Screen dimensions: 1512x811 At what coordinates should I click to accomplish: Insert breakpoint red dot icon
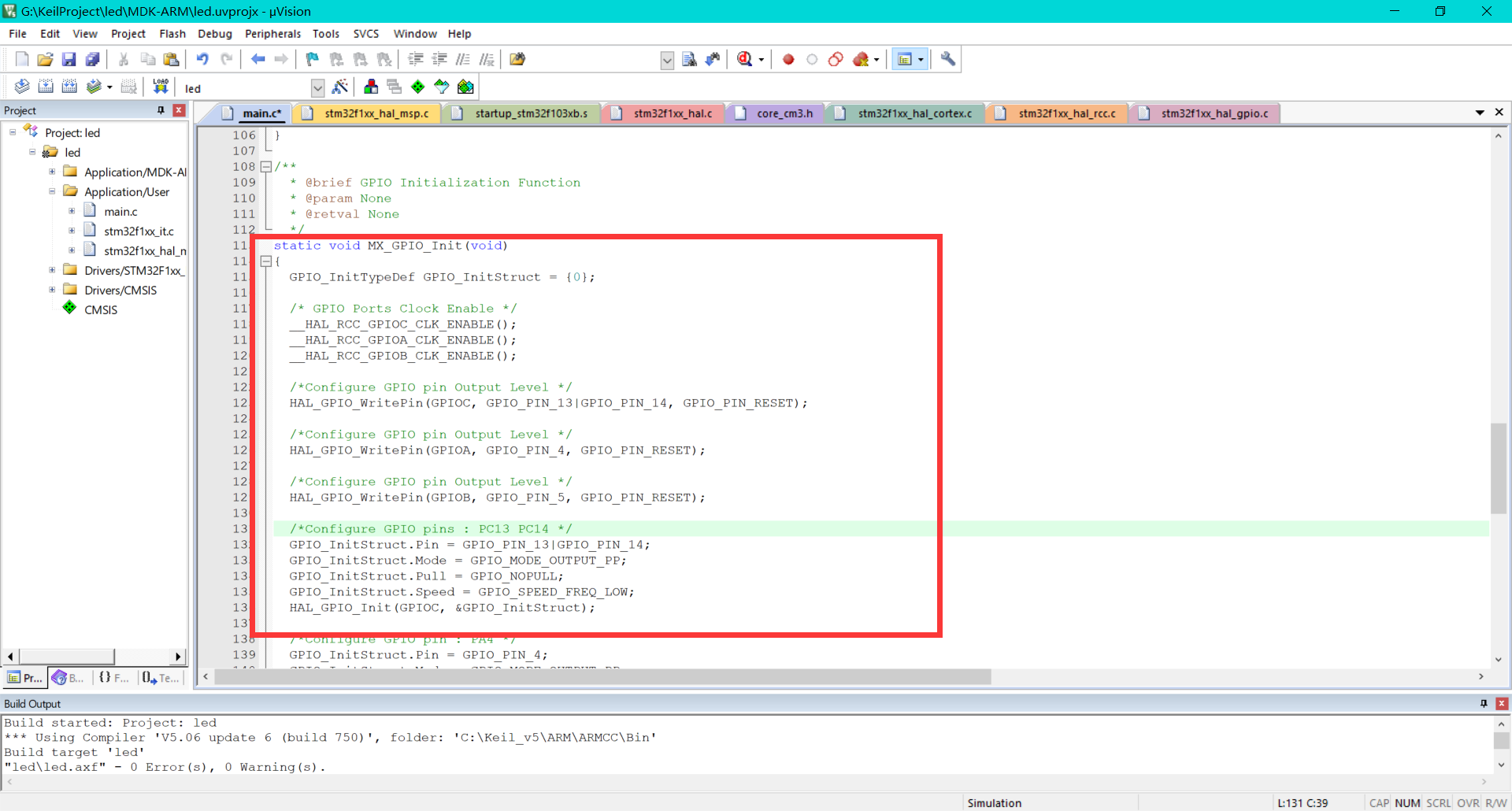click(x=788, y=59)
